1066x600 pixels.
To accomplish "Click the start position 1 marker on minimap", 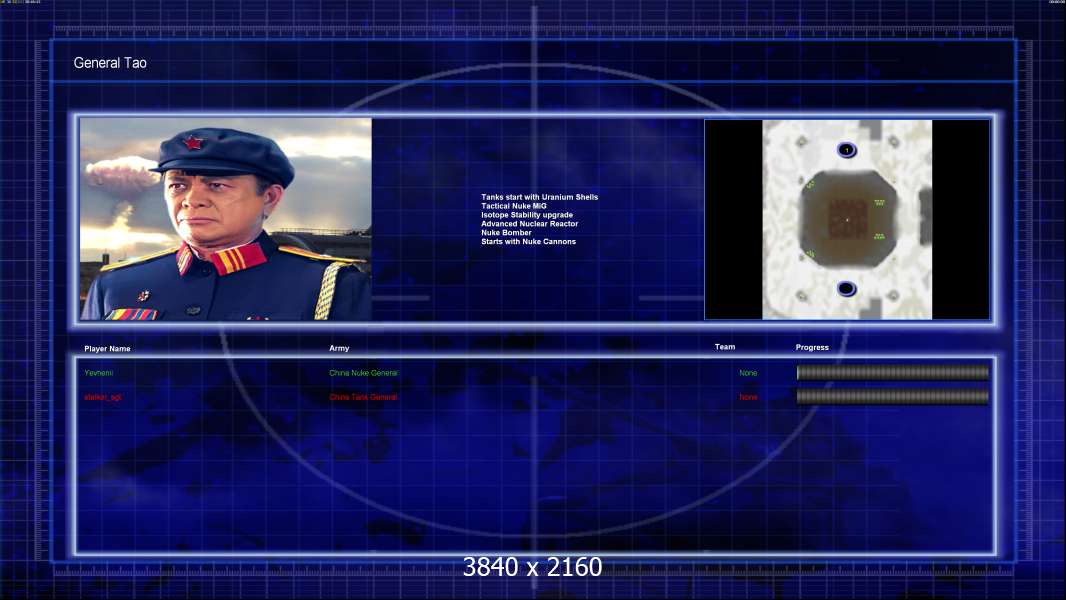I will pyautogui.click(x=846, y=150).
